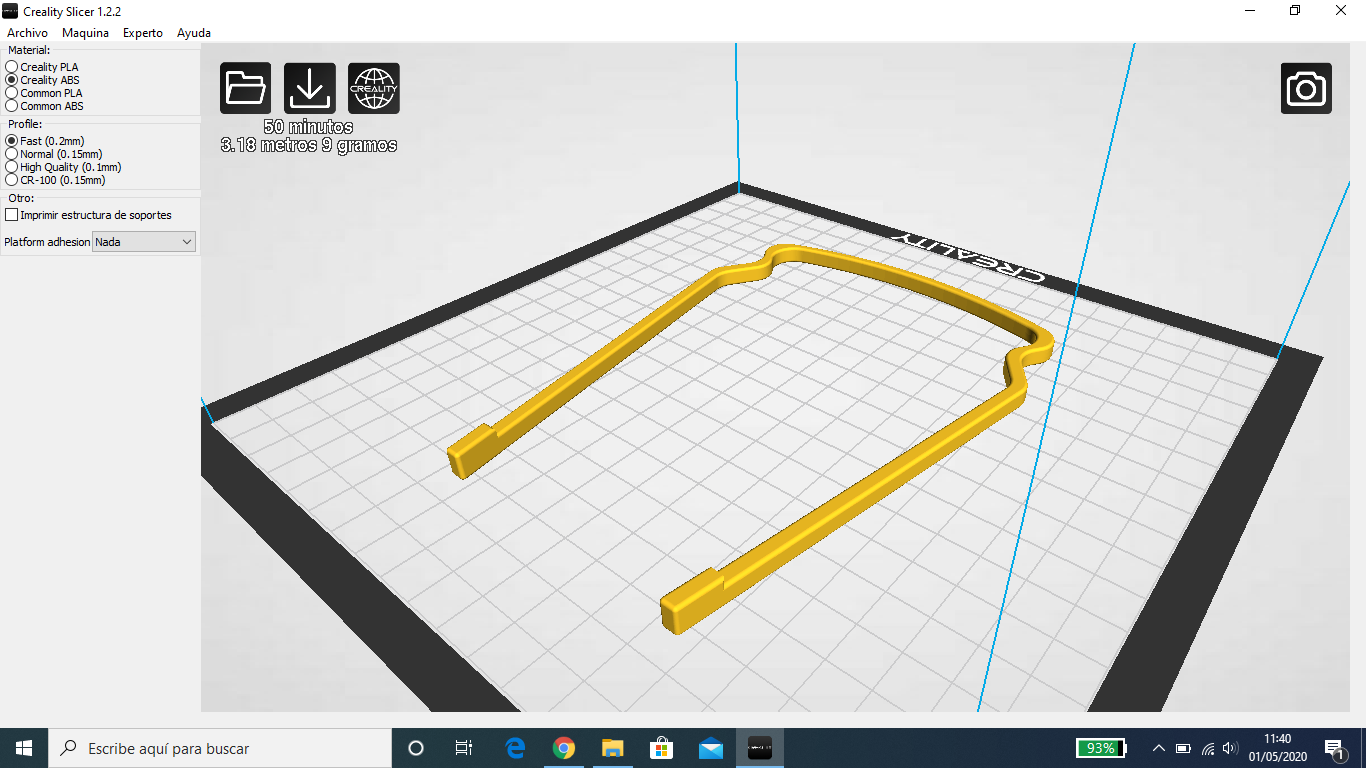Enable Imprimir estructura de soportes checkbox
Image resolution: width=1366 pixels, height=768 pixels.
coord(12,215)
